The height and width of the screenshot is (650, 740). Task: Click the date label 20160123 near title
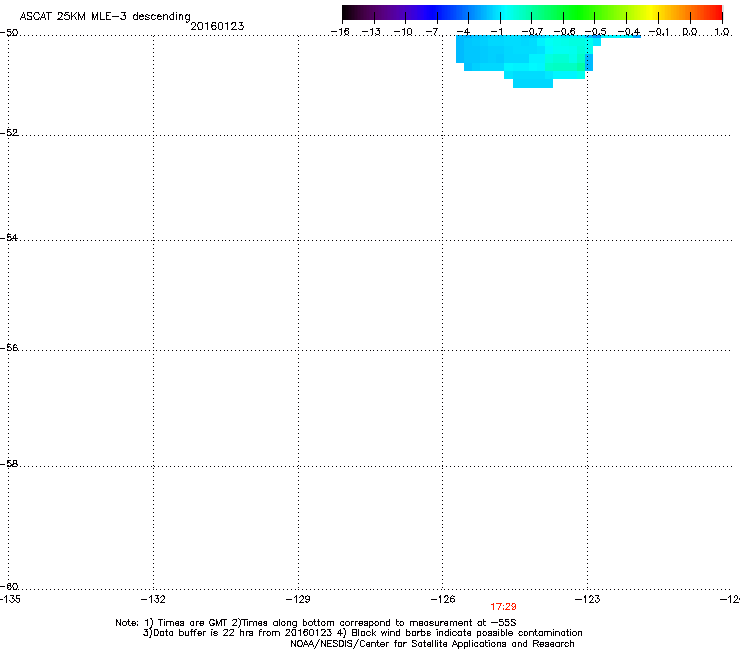point(217,26)
